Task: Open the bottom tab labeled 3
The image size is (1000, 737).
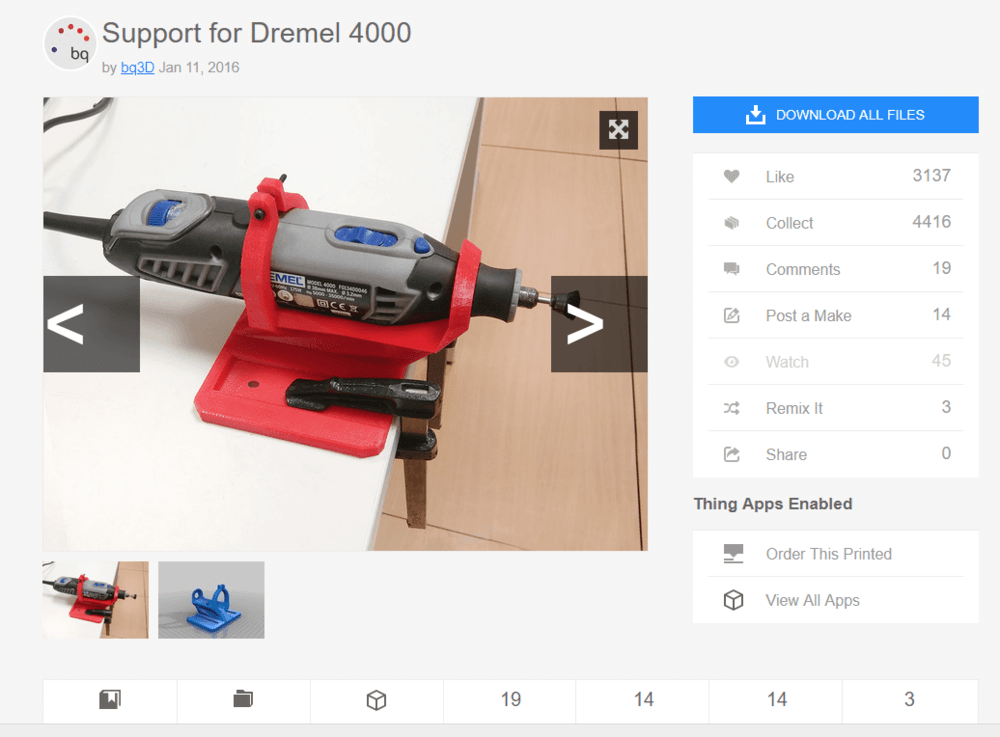Action: 909,701
